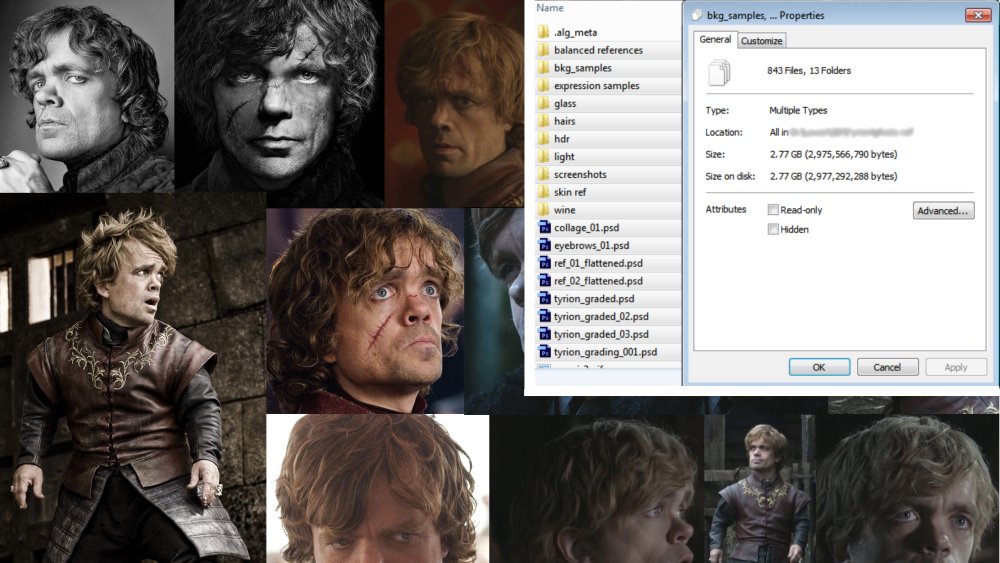The width and height of the screenshot is (1000, 563).
Task: Switch to the General tab
Action: [715, 40]
